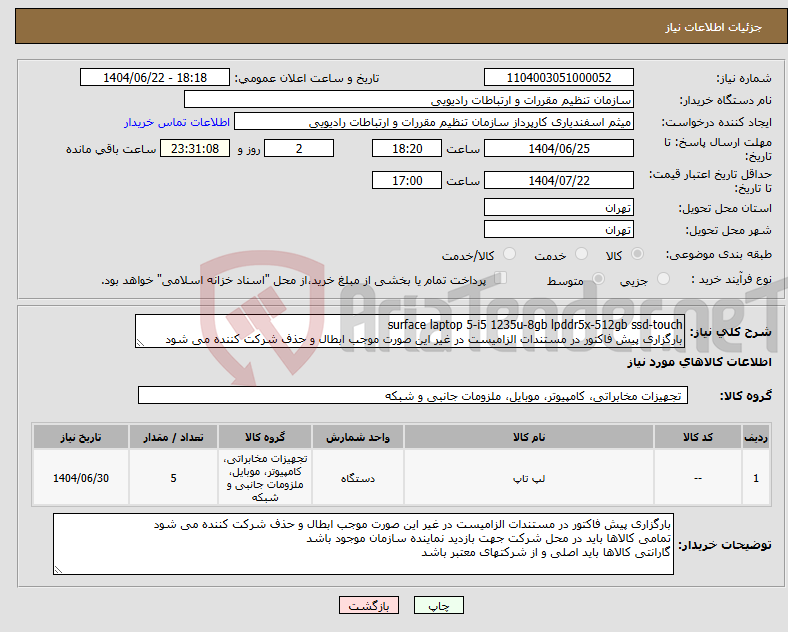Click the ردیف column header
The image size is (788, 632).
point(755,437)
